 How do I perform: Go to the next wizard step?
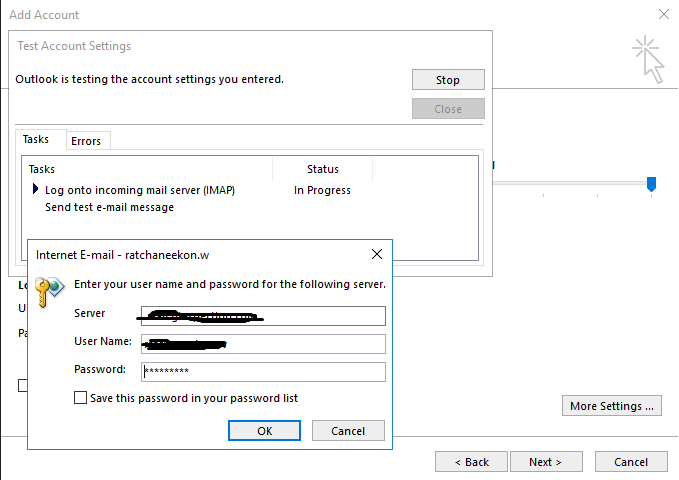[x=546, y=462]
